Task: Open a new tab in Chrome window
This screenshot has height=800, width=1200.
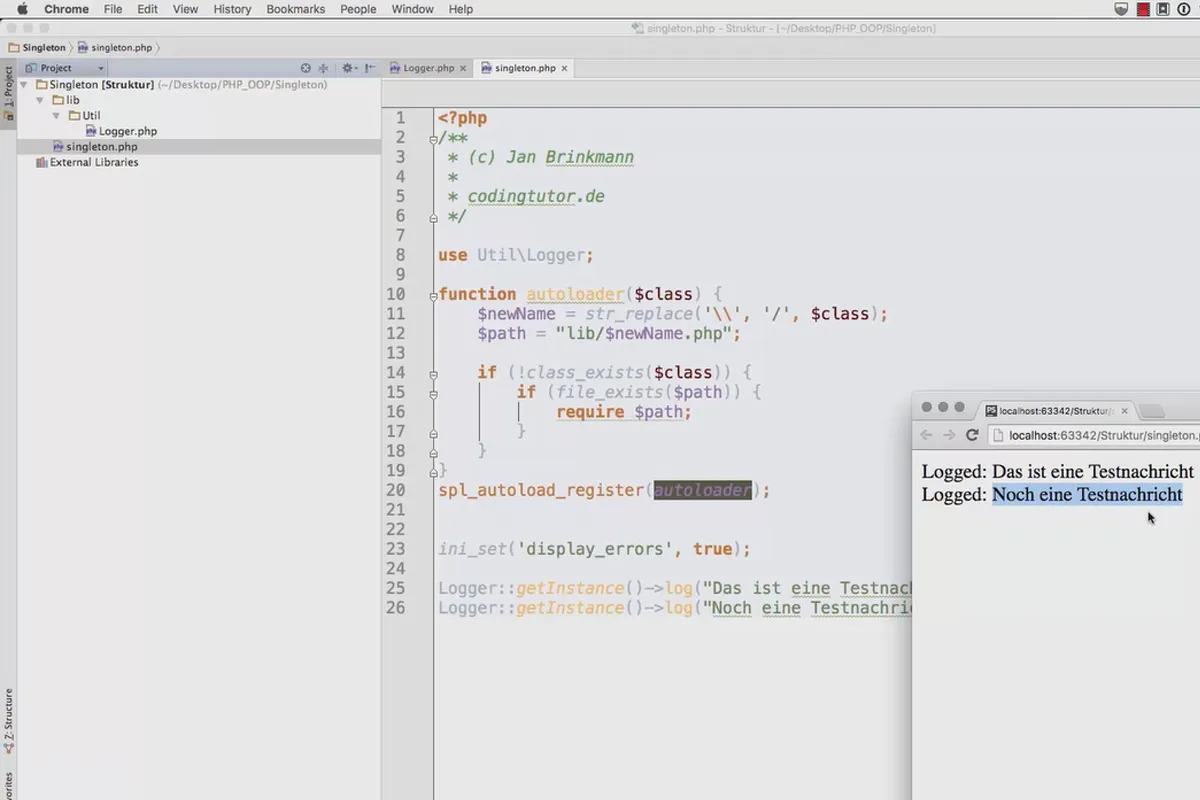Action: click(1152, 411)
